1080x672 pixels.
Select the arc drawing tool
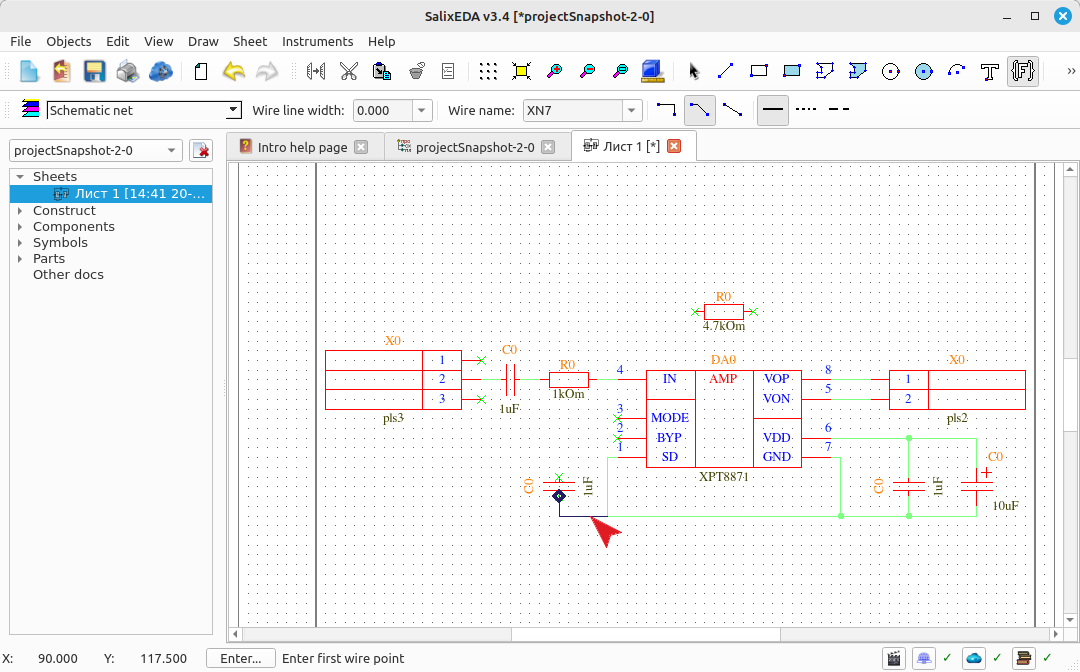pyautogui.click(x=957, y=71)
